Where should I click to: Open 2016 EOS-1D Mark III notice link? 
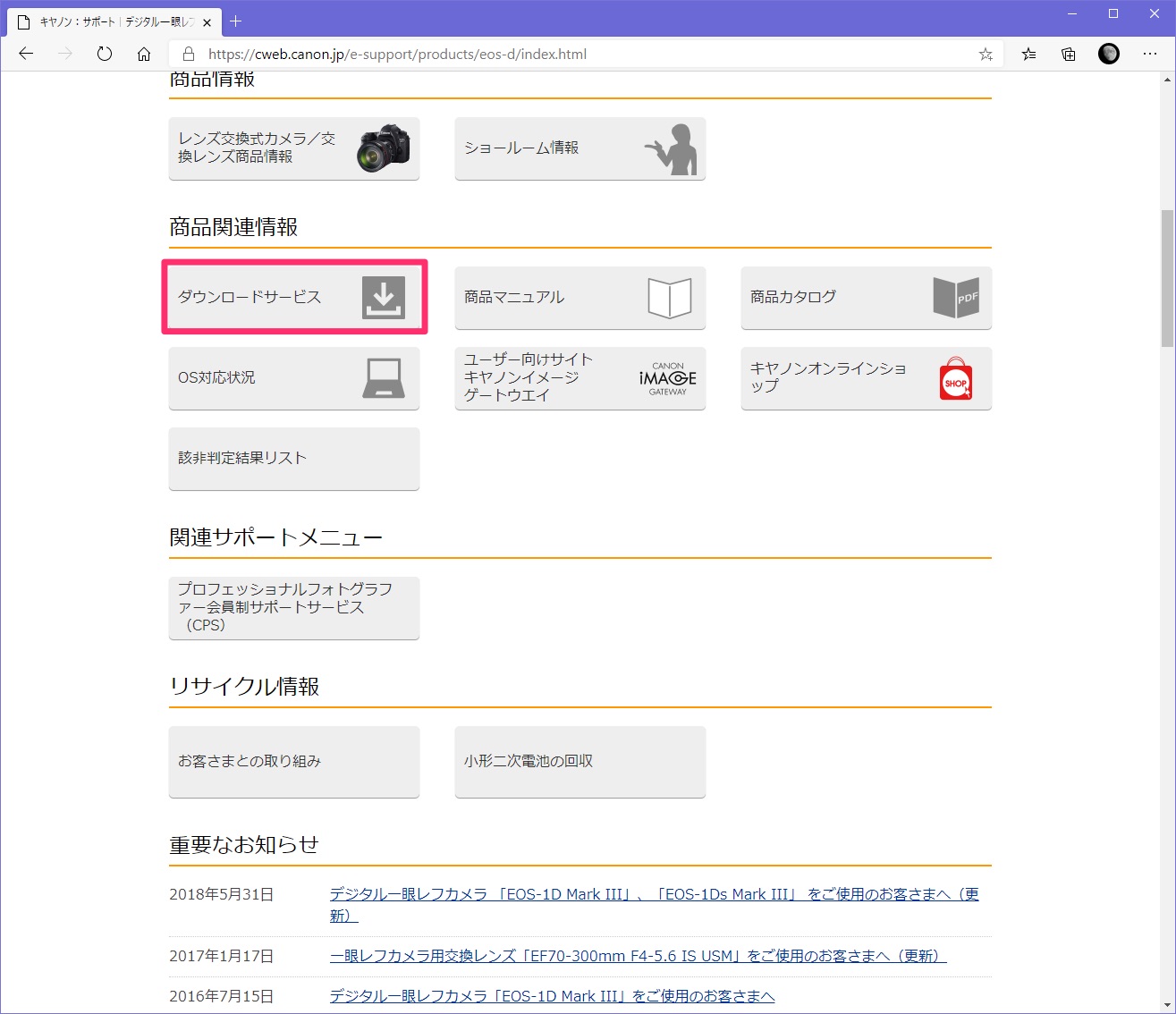[552, 996]
